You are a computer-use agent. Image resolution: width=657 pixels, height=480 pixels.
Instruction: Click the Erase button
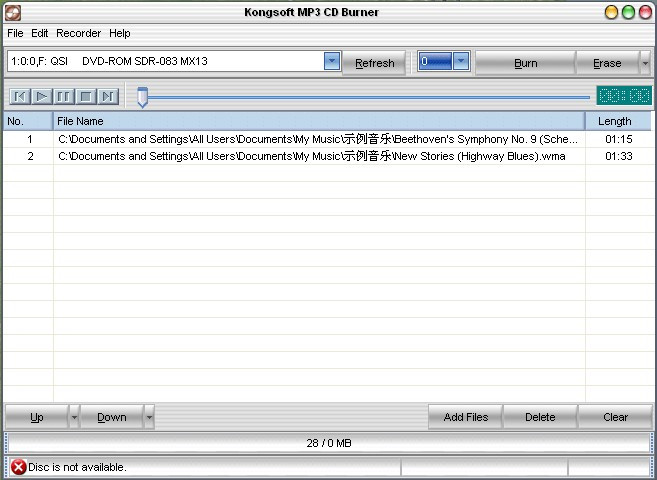(x=608, y=63)
